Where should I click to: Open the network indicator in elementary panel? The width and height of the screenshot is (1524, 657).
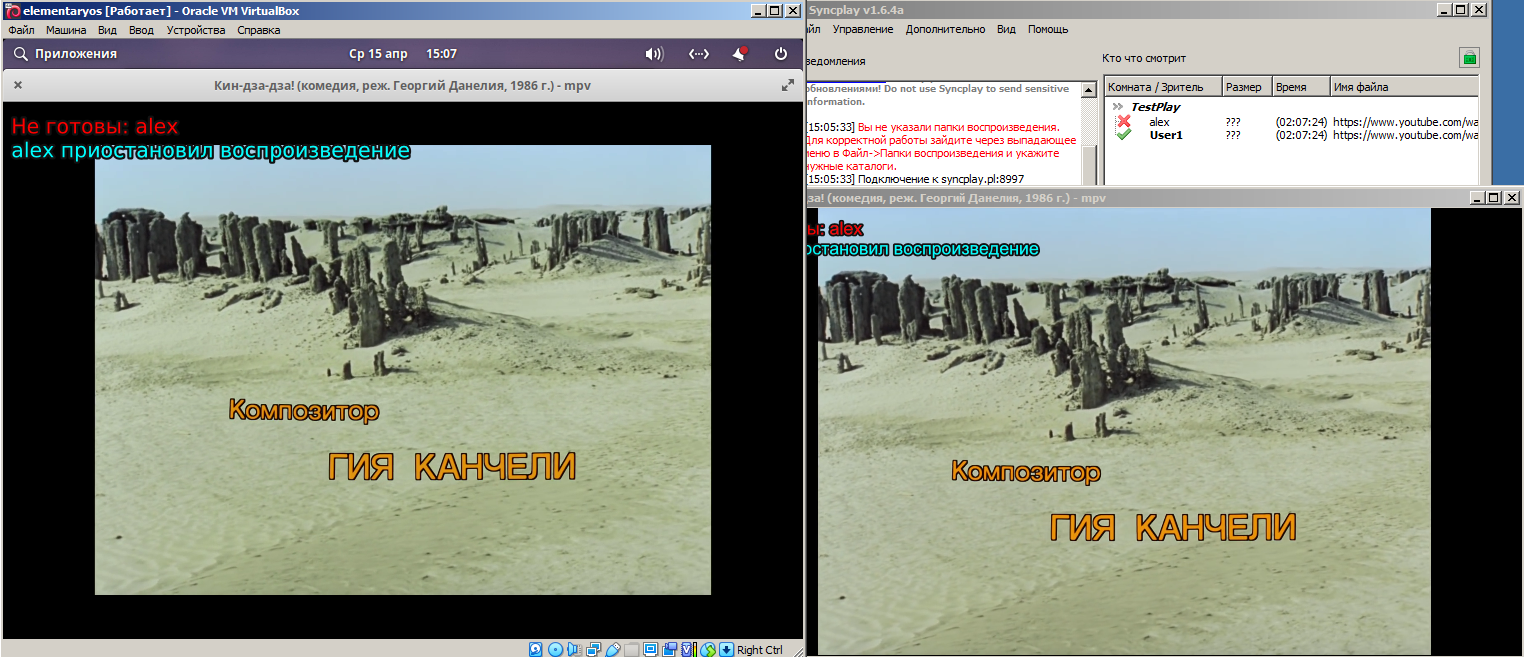click(699, 54)
